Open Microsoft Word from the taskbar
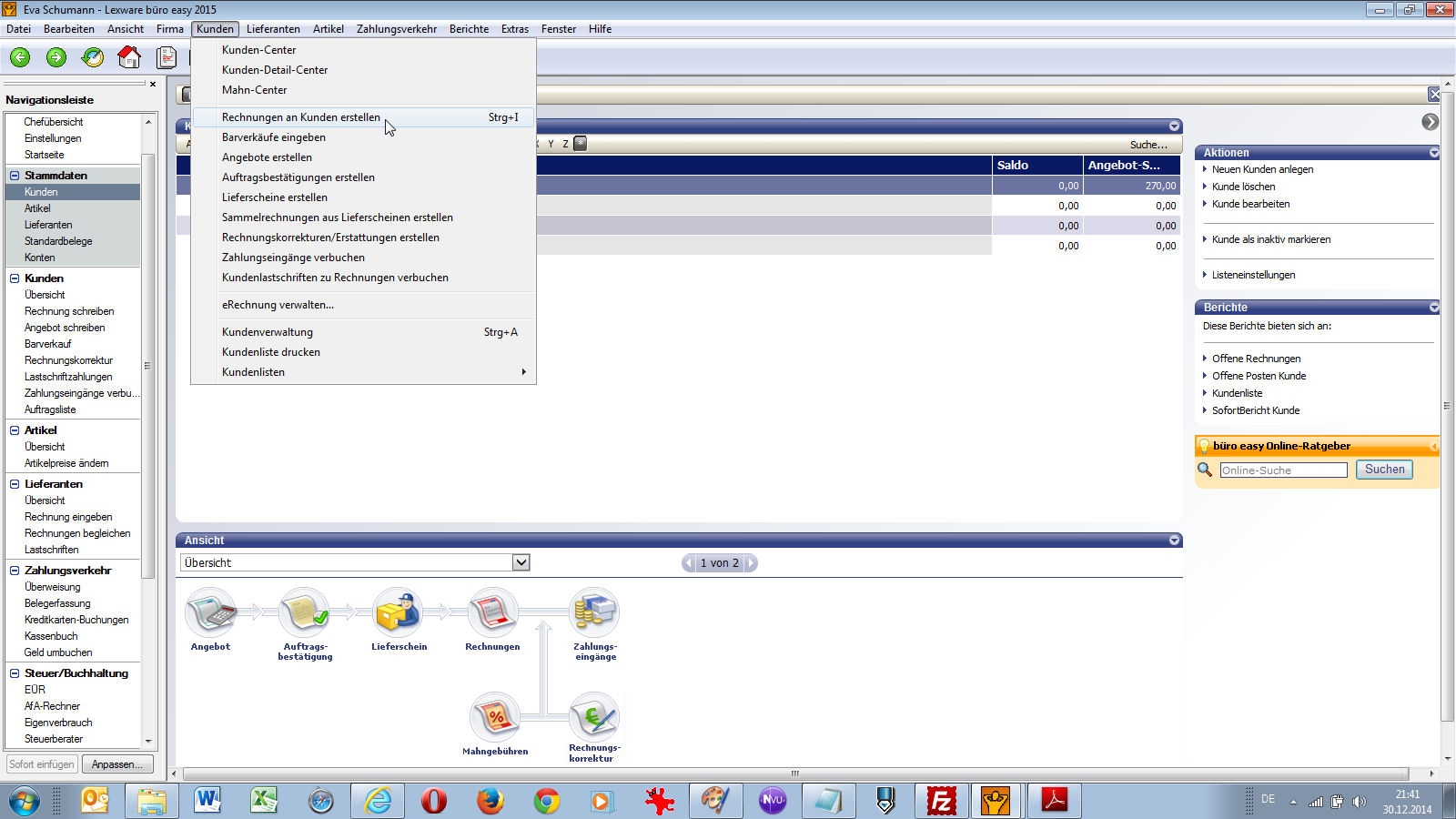The height and width of the screenshot is (819, 1456). (207, 801)
